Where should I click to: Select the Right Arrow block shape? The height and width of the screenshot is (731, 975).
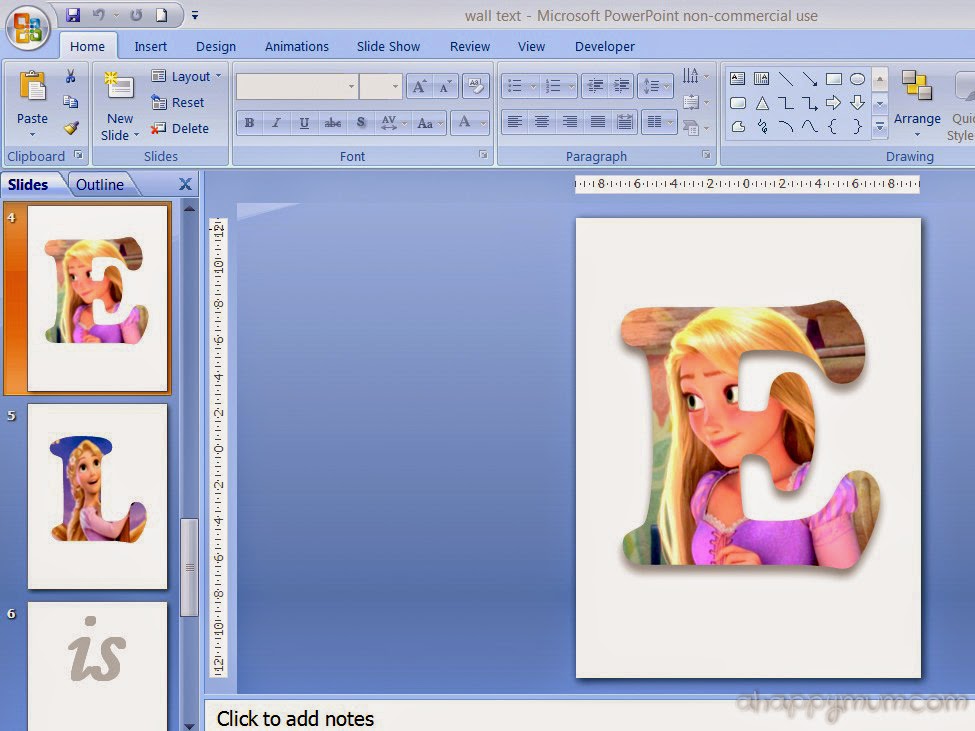tap(833, 103)
